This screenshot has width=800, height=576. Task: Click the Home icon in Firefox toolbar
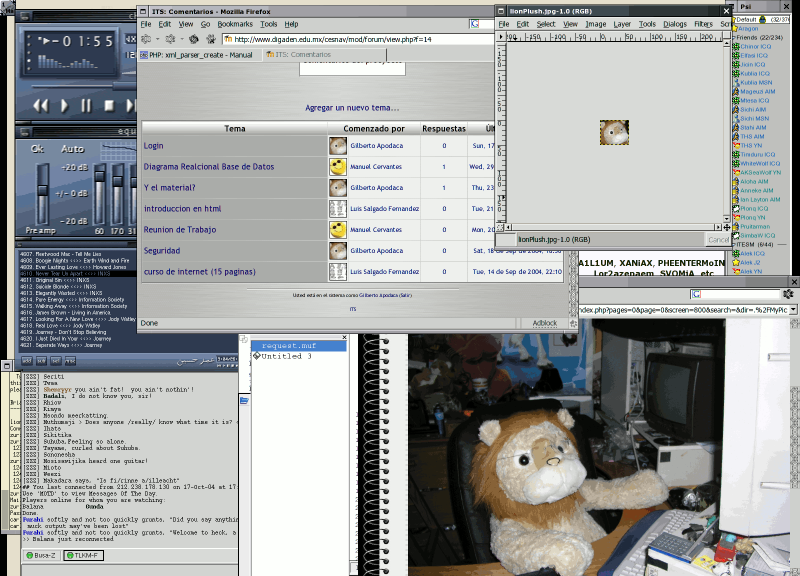coord(210,40)
